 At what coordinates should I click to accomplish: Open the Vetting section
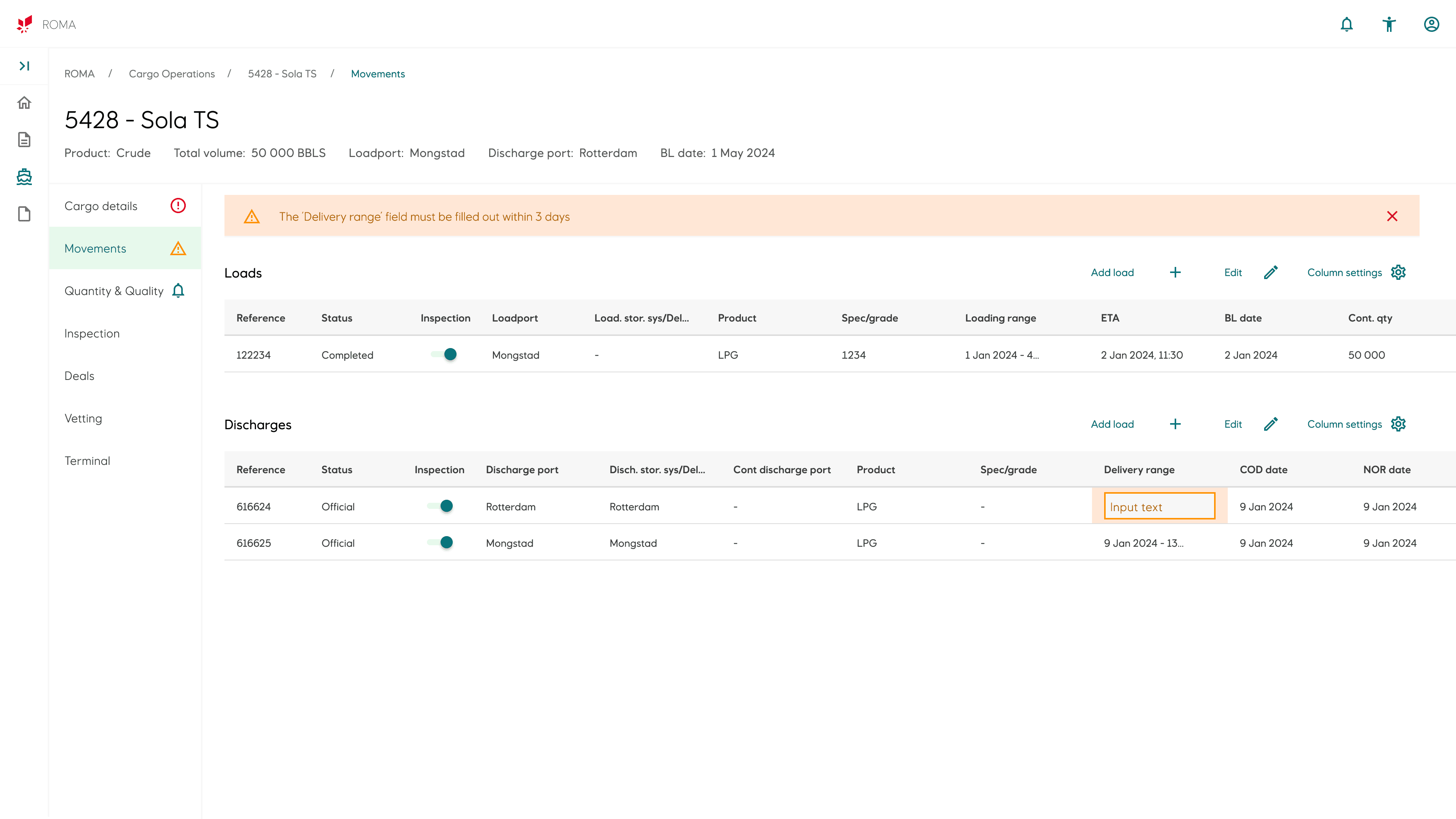pyautogui.click(x=83, y=418)
